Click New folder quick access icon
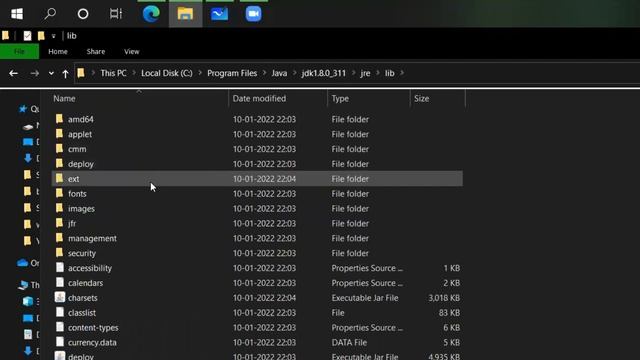The height and width of the screenshot is (360, 640). click(x=41, y=36)
